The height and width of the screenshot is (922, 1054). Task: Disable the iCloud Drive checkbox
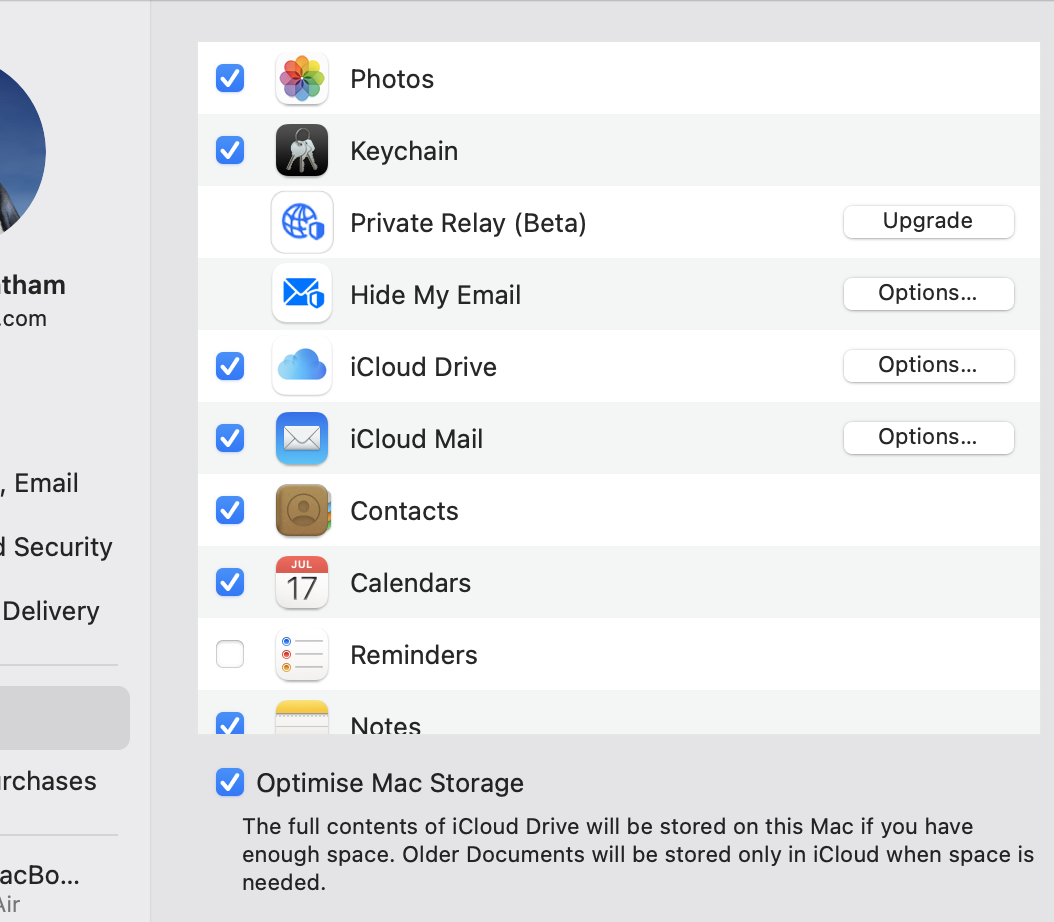(x=230, y=366)
